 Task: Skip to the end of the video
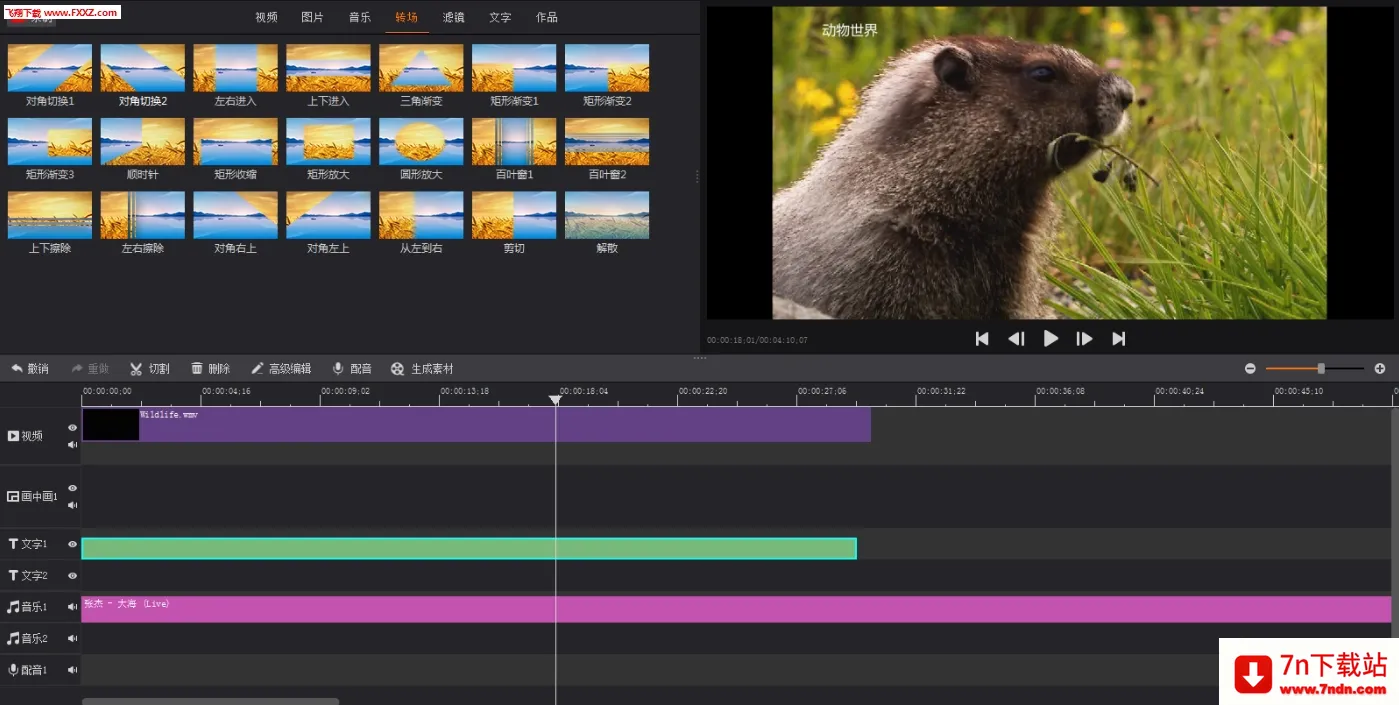[x=1119, y=339]
